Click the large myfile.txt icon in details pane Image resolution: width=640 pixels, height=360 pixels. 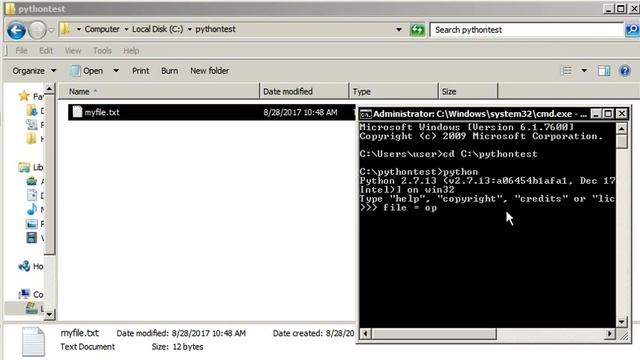(33, 341)
